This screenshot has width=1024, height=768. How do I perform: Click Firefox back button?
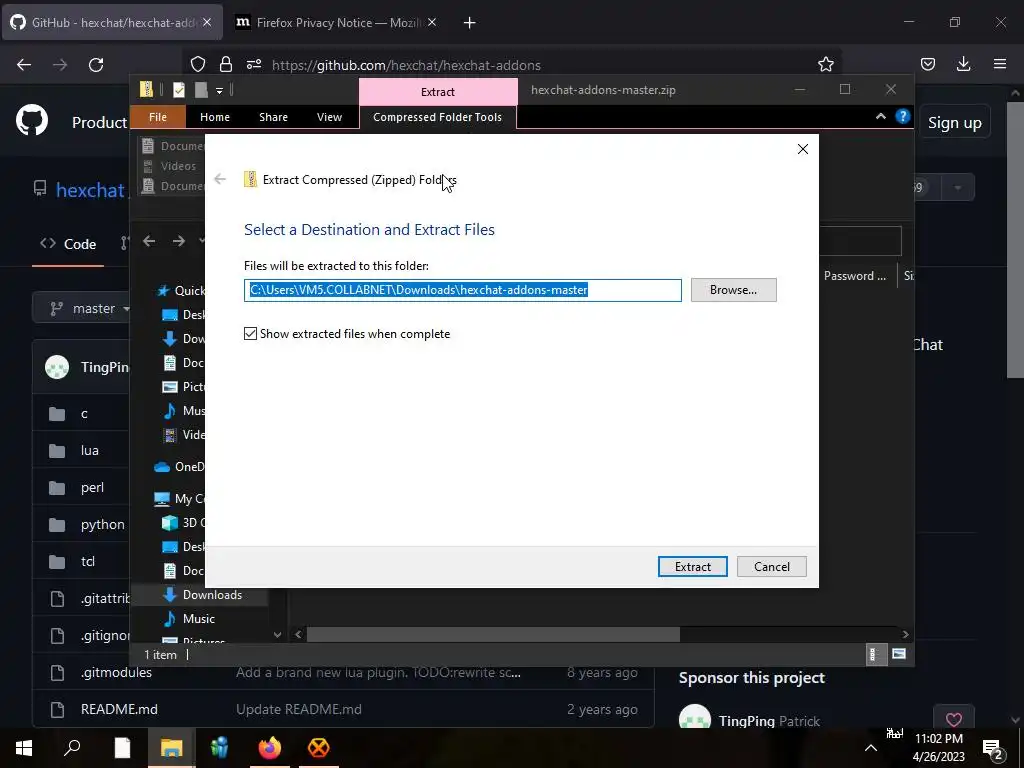(x=24, y=65)
